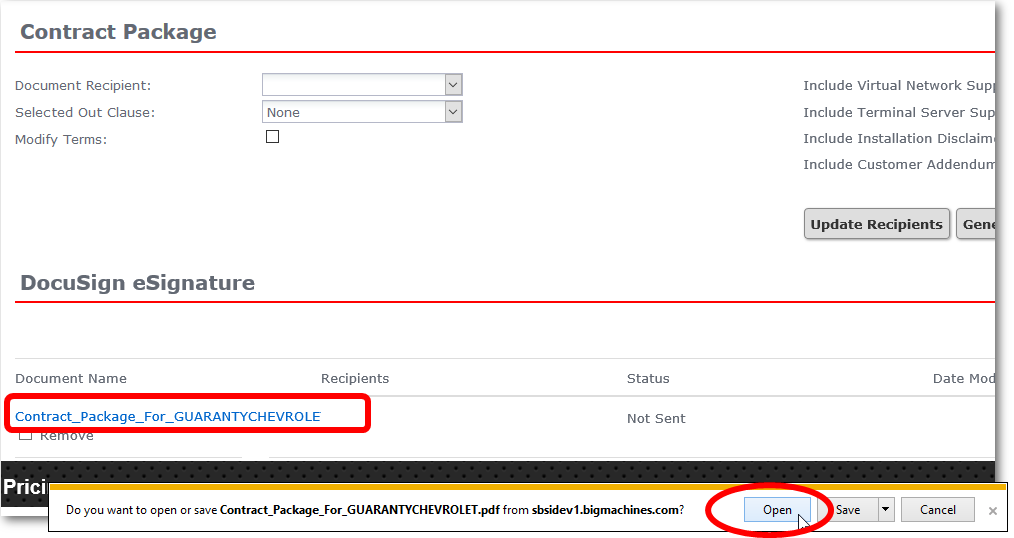This screenshot has width=1014, height=538.
Task: Toggle the Remove checkbox under the document
Action: click(25, 436)
